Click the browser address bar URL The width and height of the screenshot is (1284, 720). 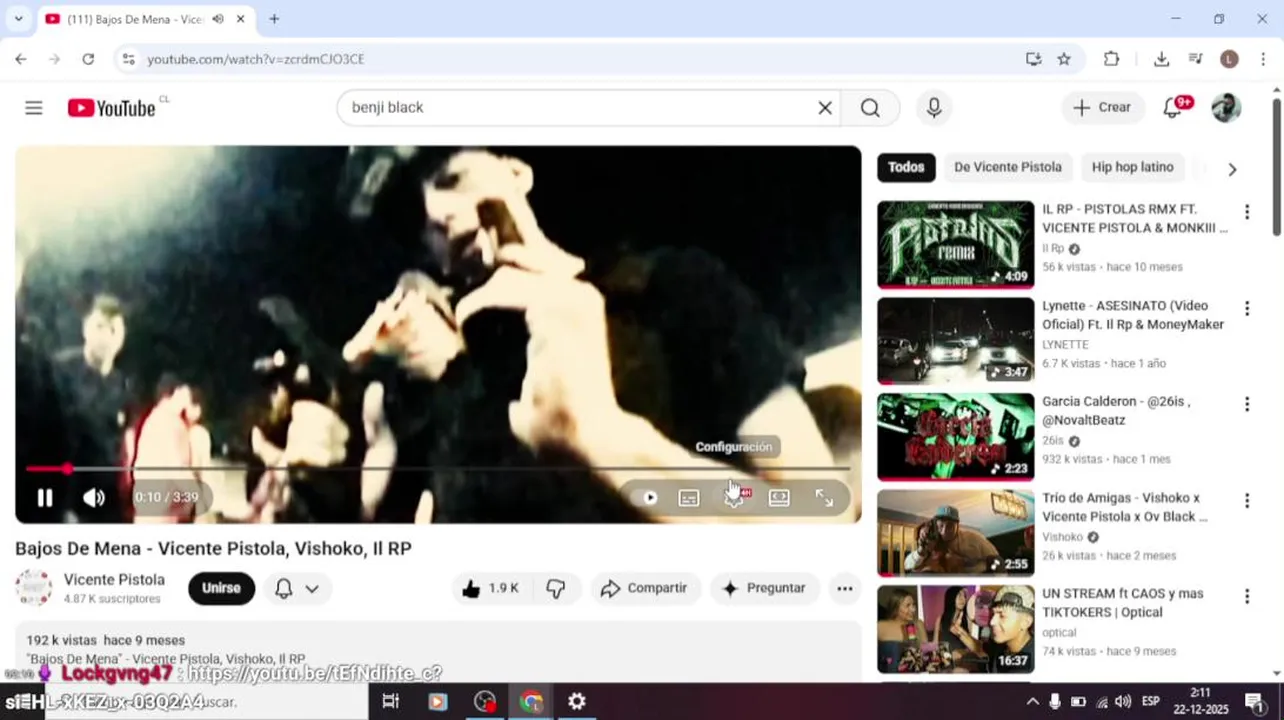(x=256, y=59)
